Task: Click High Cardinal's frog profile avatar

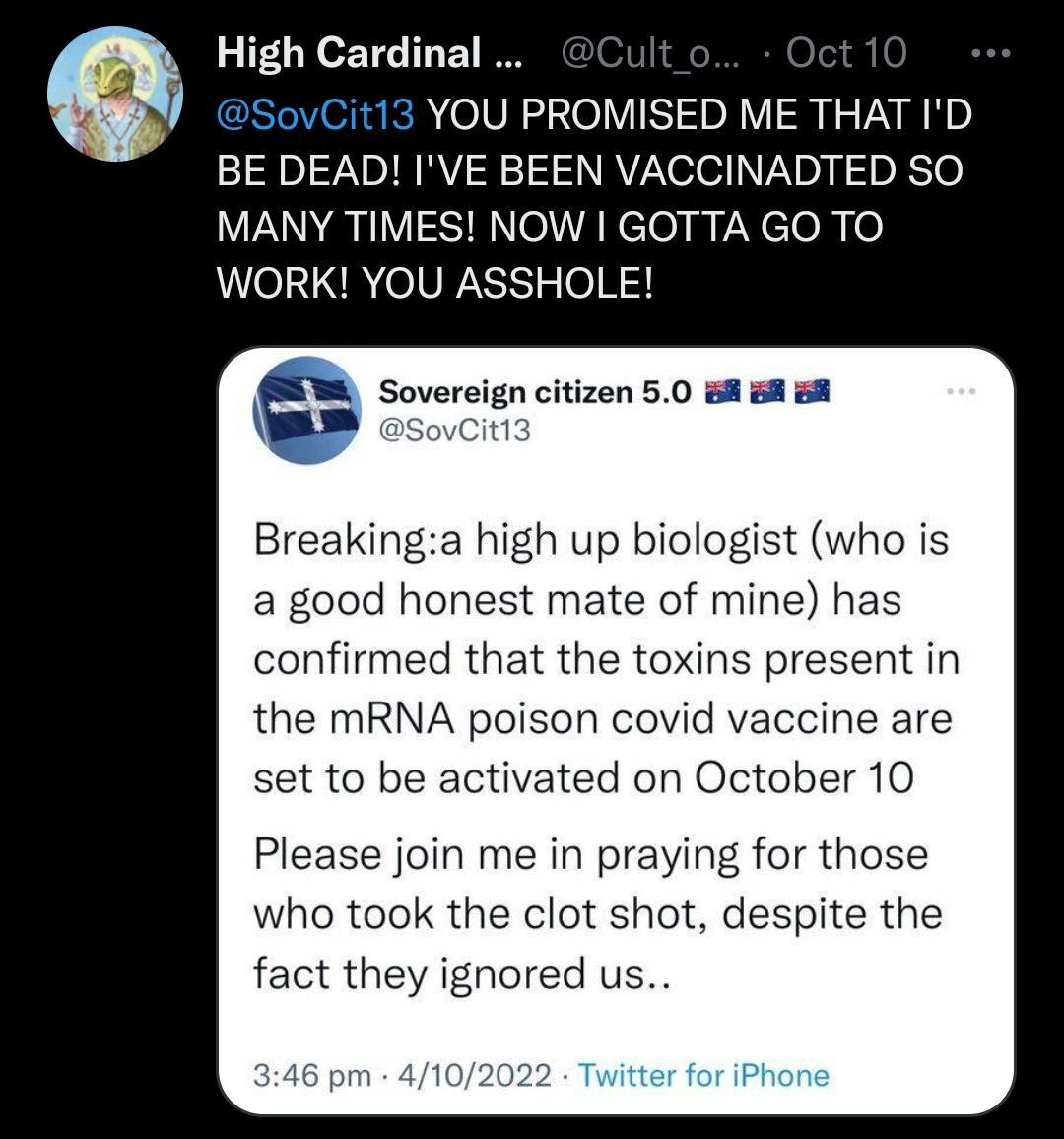Action: coord(115,94)
